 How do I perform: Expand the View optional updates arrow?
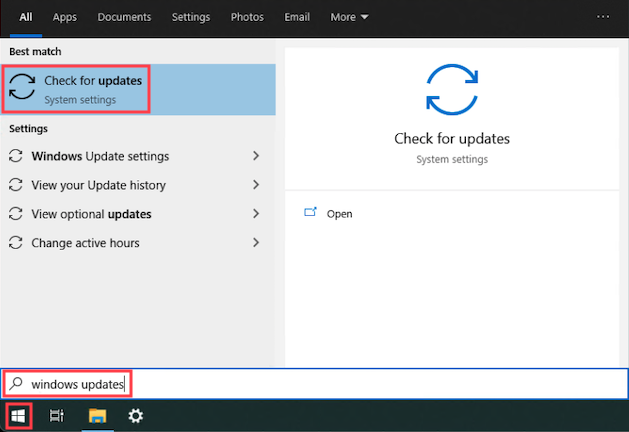pos(256,214)
